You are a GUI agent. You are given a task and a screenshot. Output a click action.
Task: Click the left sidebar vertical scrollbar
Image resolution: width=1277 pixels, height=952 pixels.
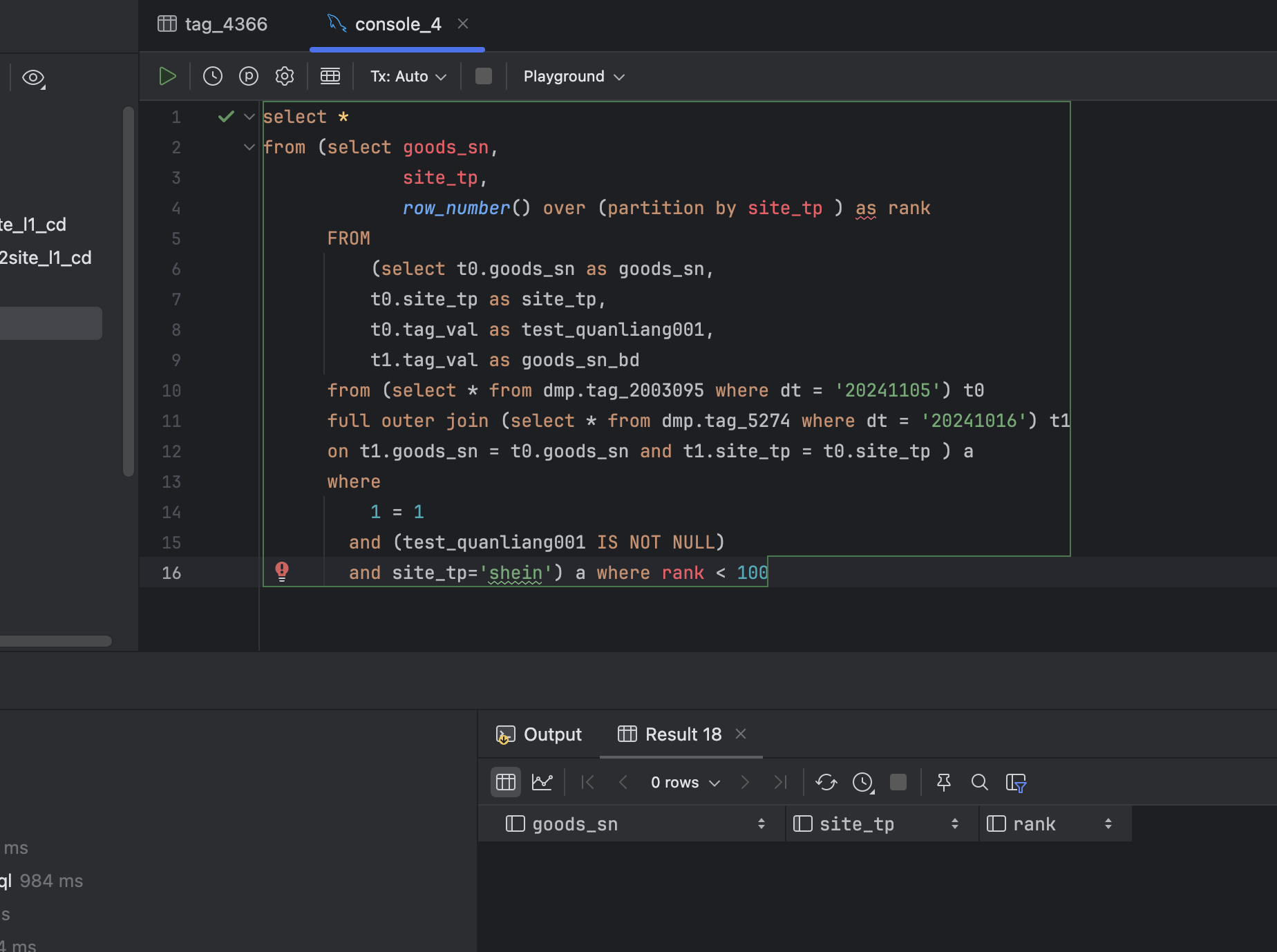(x=129, y=290)
